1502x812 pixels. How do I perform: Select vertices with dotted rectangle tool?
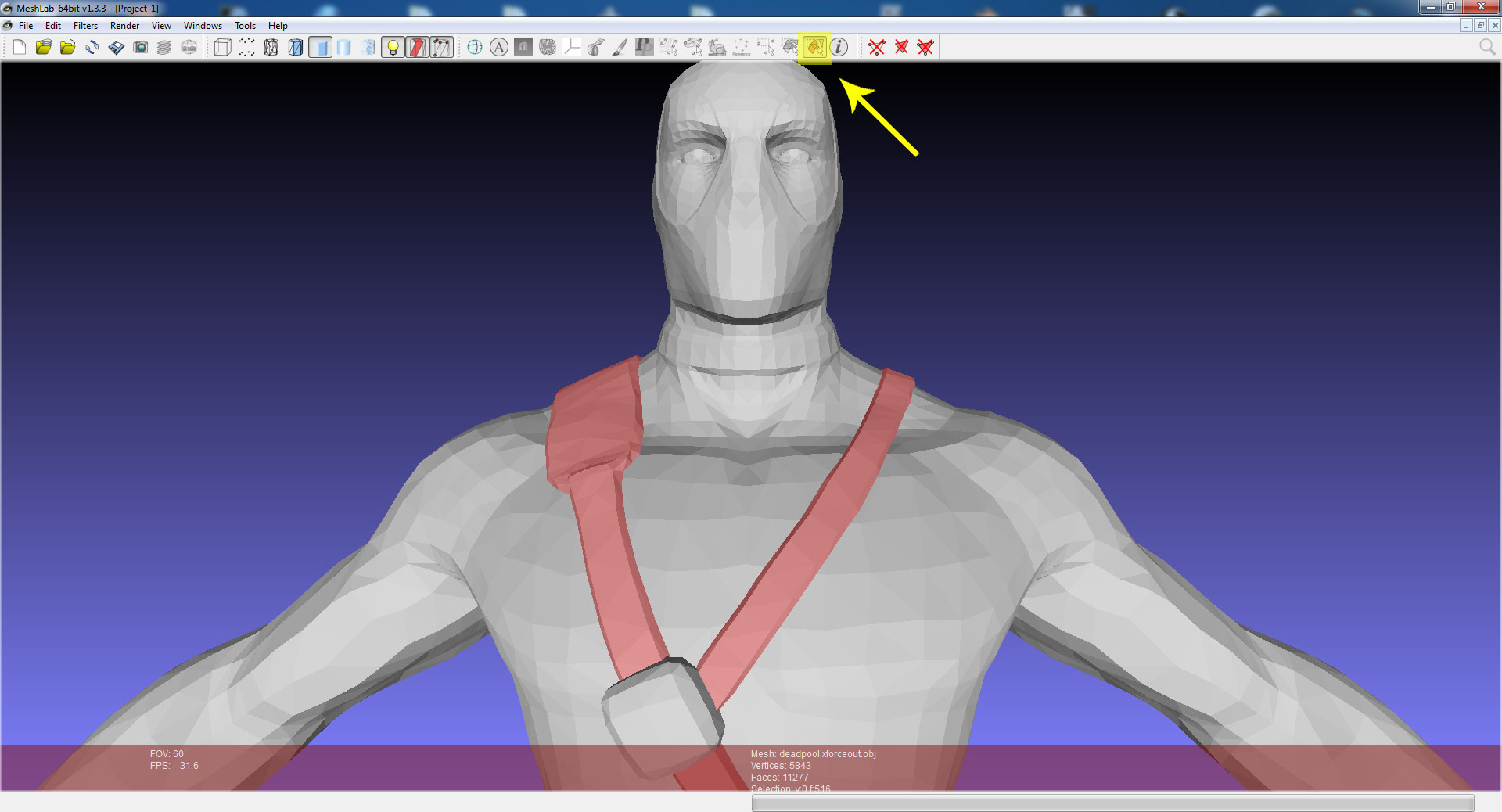coord(766,48)
